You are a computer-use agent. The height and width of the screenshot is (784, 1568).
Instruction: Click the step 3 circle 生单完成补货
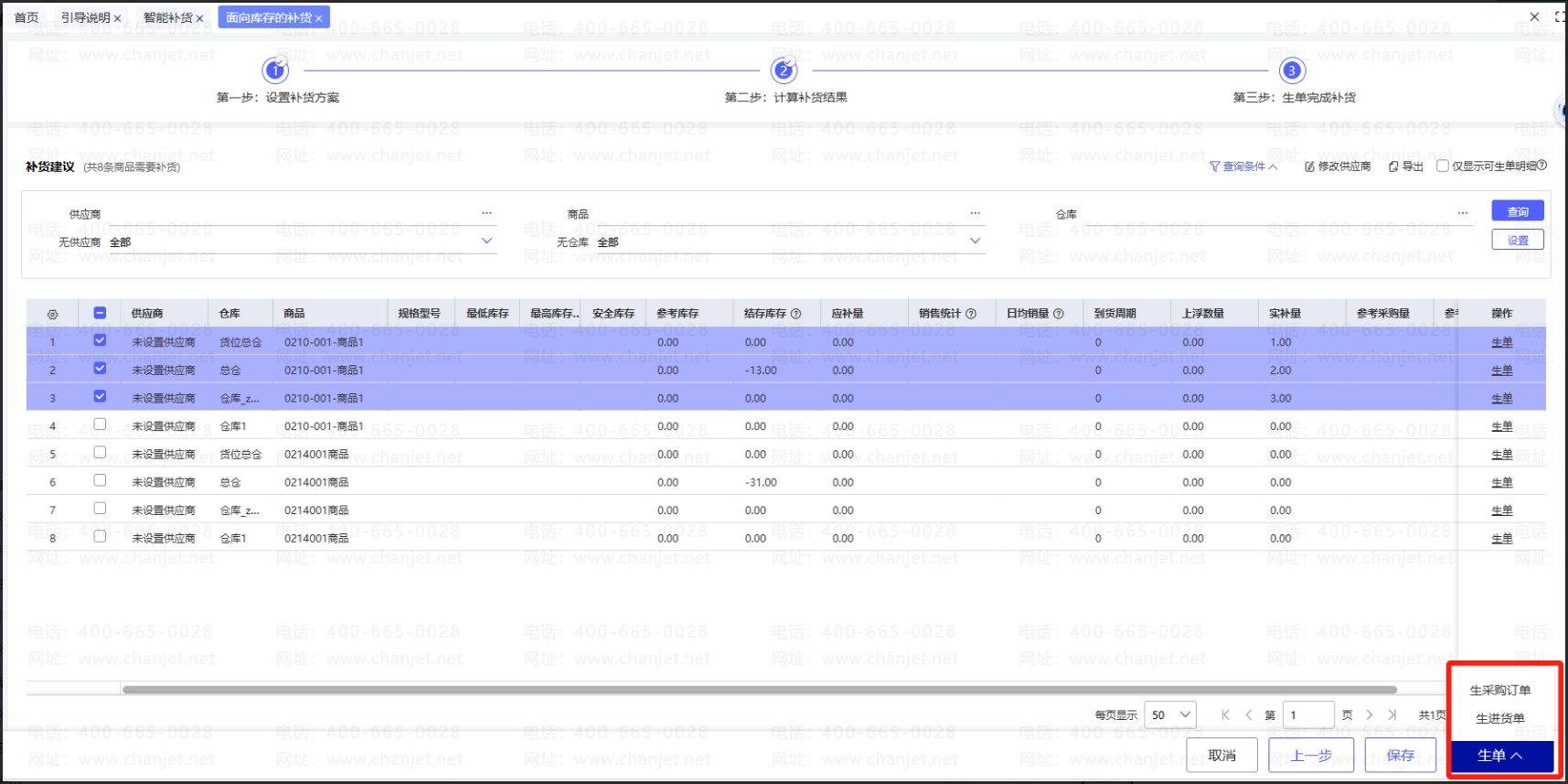point(1291,70)
